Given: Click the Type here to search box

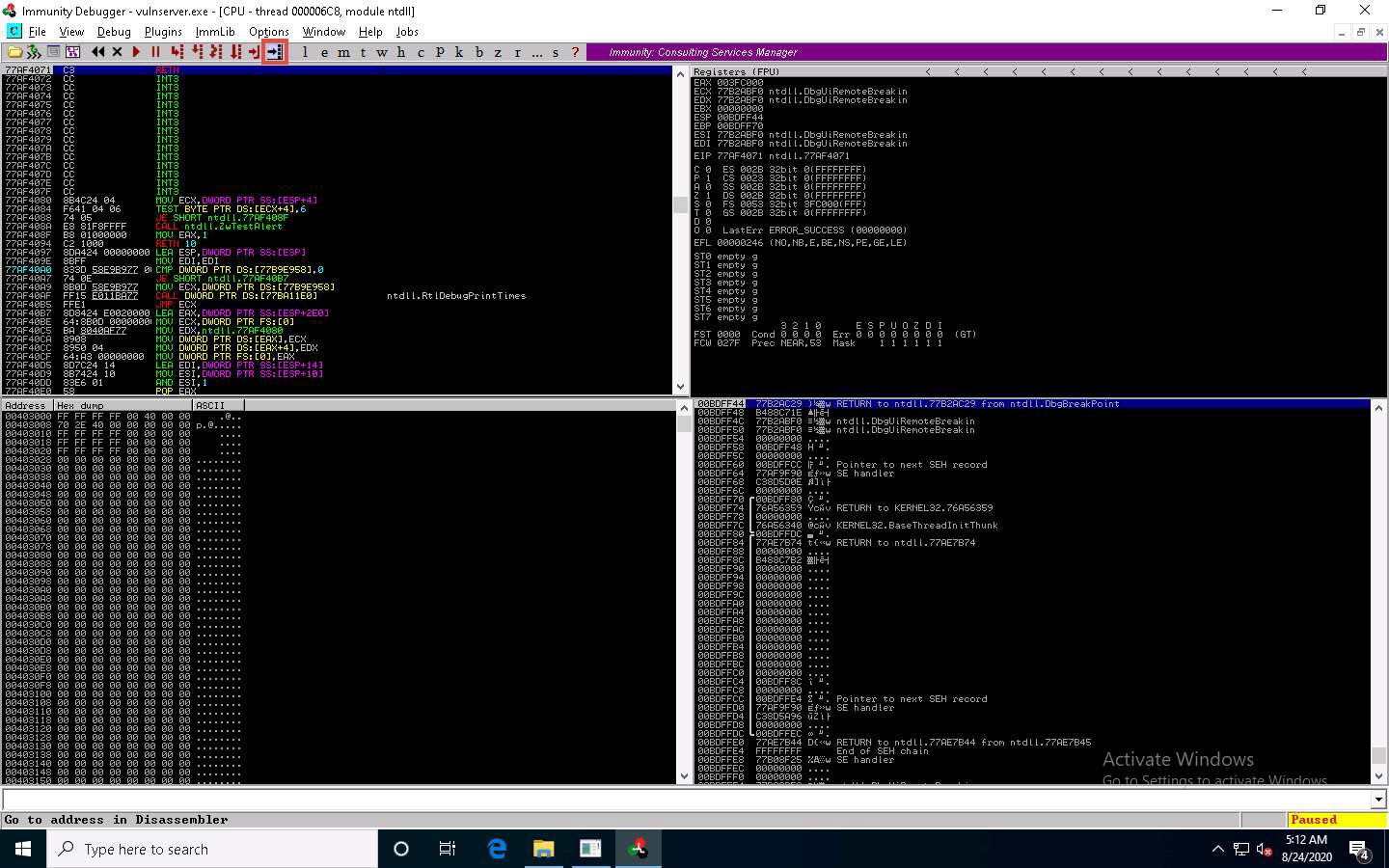Looking at the screenshot, I should point(212,849).
